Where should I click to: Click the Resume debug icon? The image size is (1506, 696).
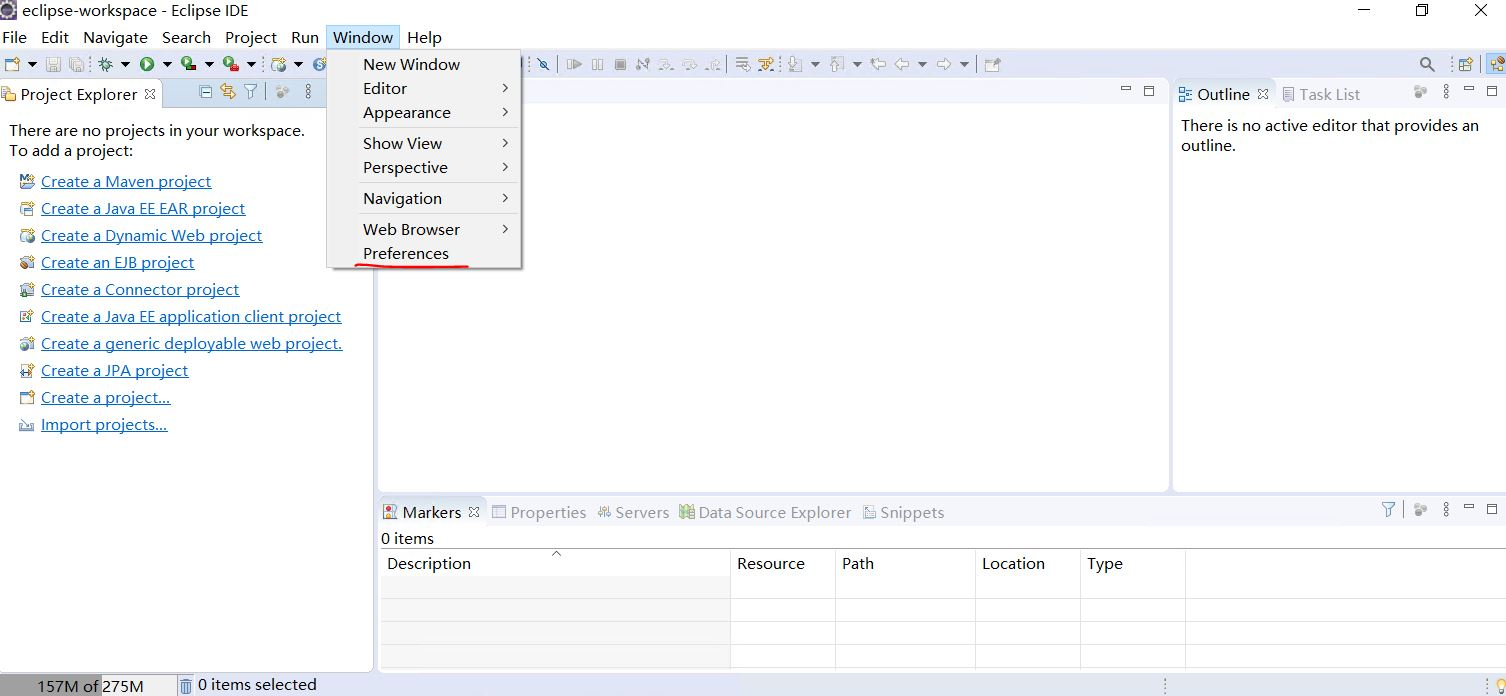pos(574,64)
